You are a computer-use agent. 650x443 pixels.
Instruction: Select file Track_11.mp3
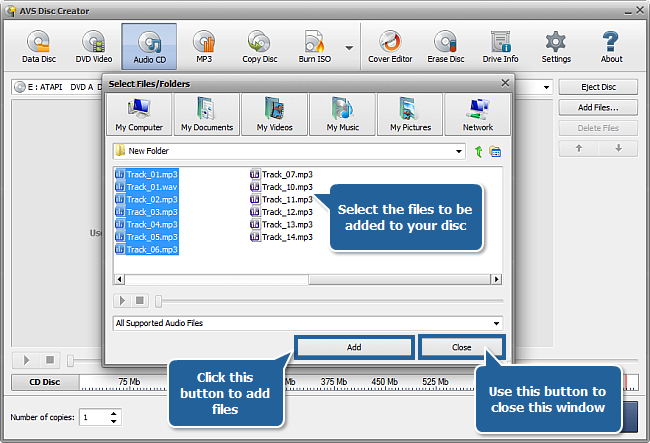pyautogui.click(x=281, y=199)
